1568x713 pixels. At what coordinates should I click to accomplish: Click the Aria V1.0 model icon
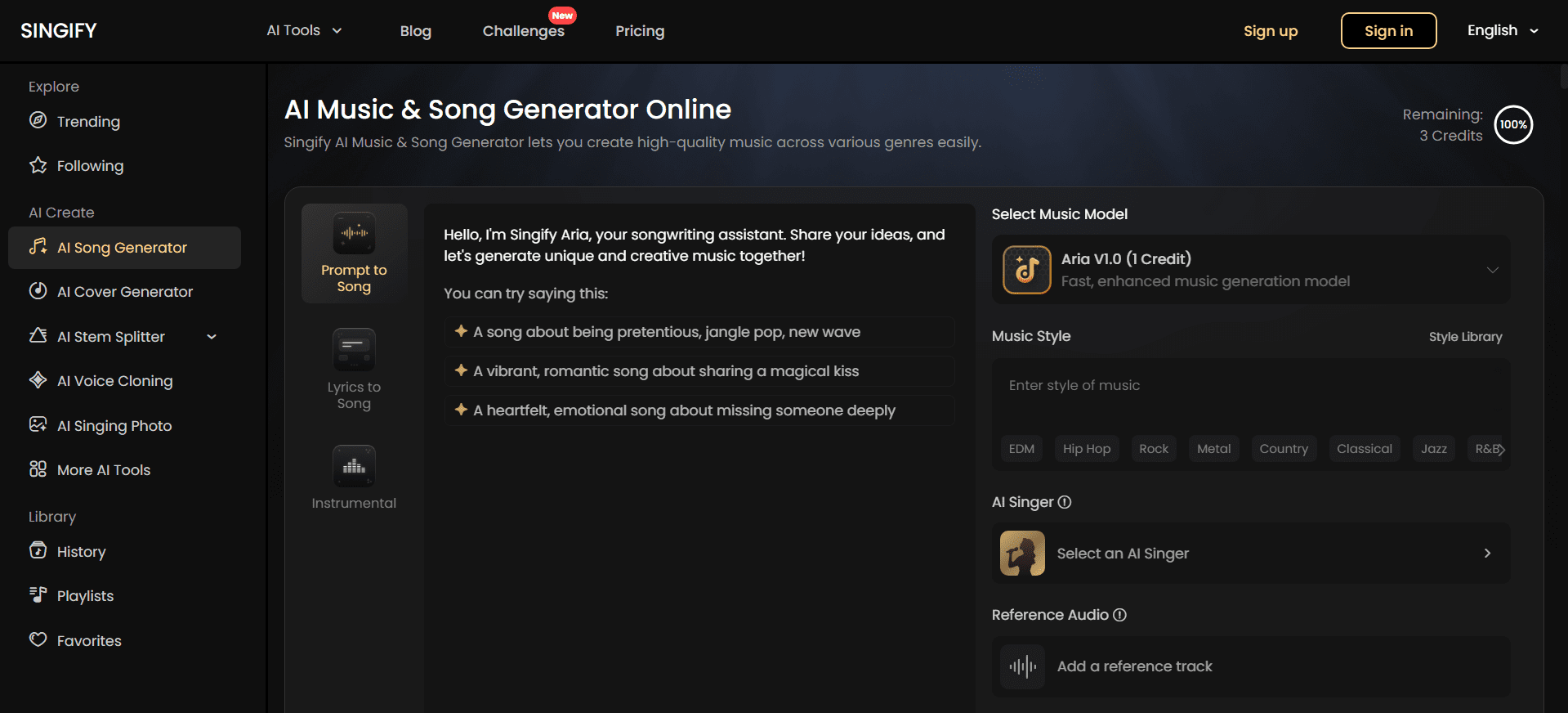pos(1027,270)
